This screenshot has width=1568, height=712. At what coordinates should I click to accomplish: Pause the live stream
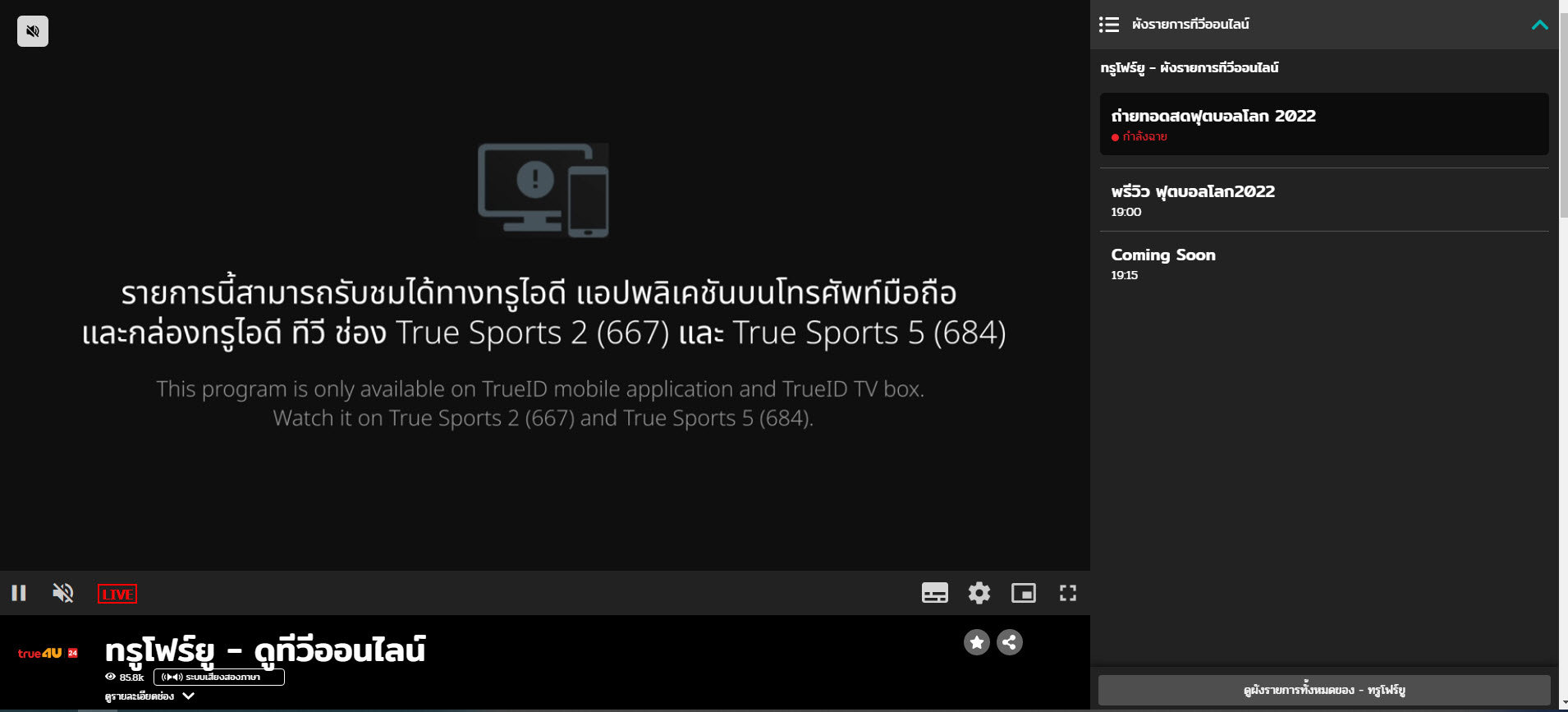(x=19, y=593)
